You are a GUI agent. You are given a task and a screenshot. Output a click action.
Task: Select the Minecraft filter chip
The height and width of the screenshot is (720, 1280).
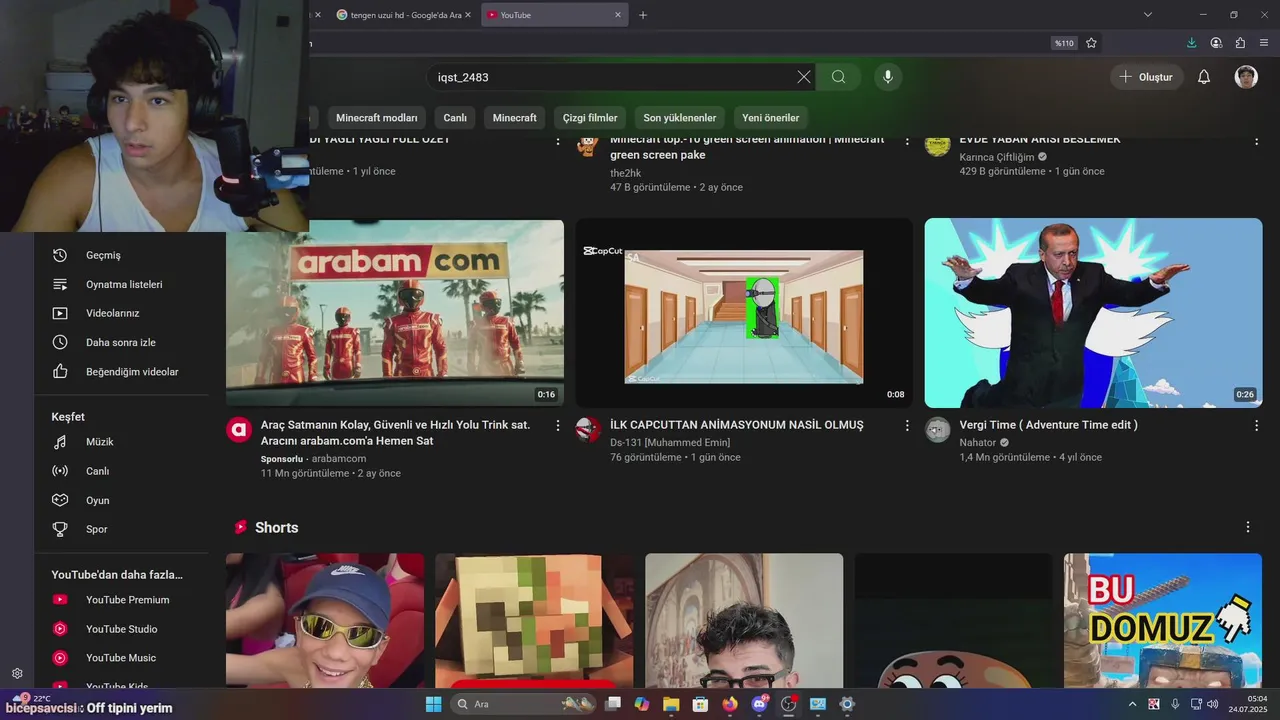coord(515,118)
